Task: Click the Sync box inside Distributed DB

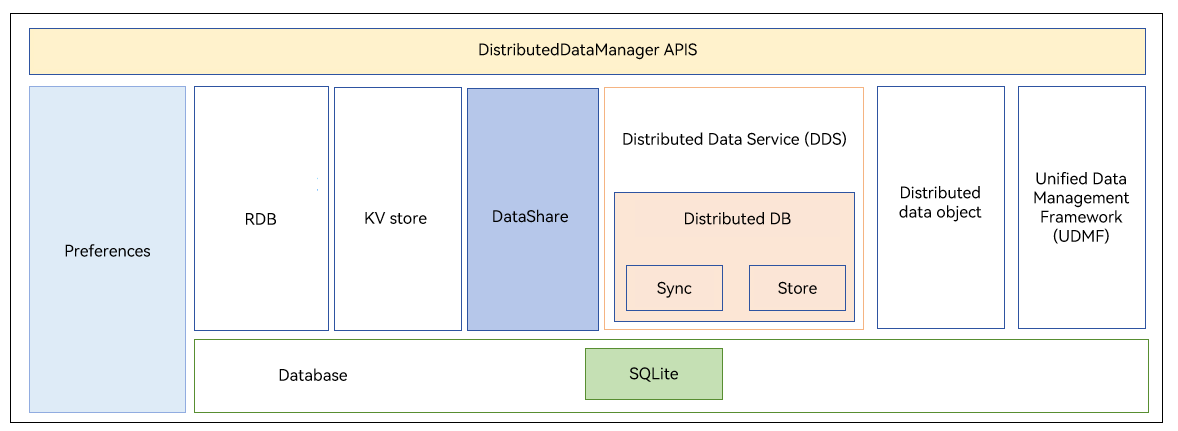Action: 674,288
